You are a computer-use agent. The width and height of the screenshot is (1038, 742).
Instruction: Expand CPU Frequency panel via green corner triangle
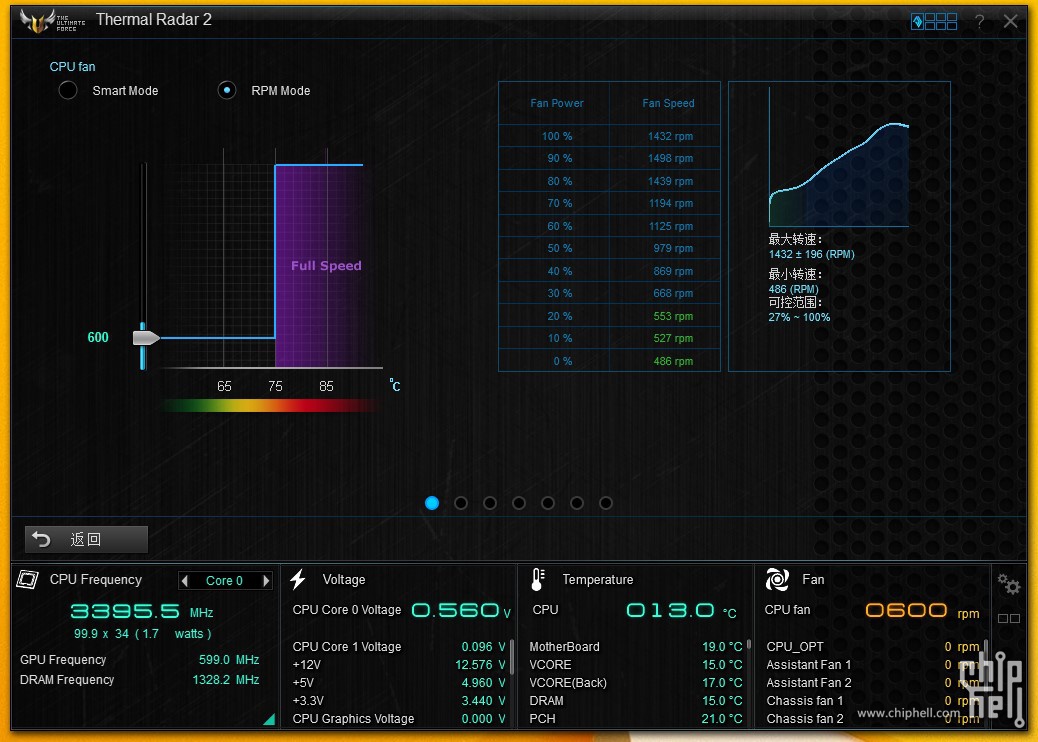269,719
